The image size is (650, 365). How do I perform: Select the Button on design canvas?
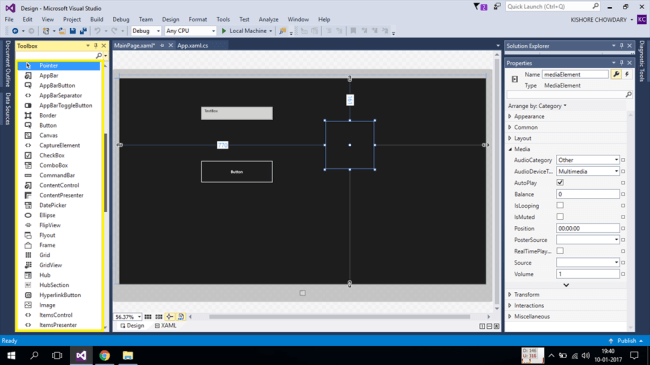(x=237, y=172)
